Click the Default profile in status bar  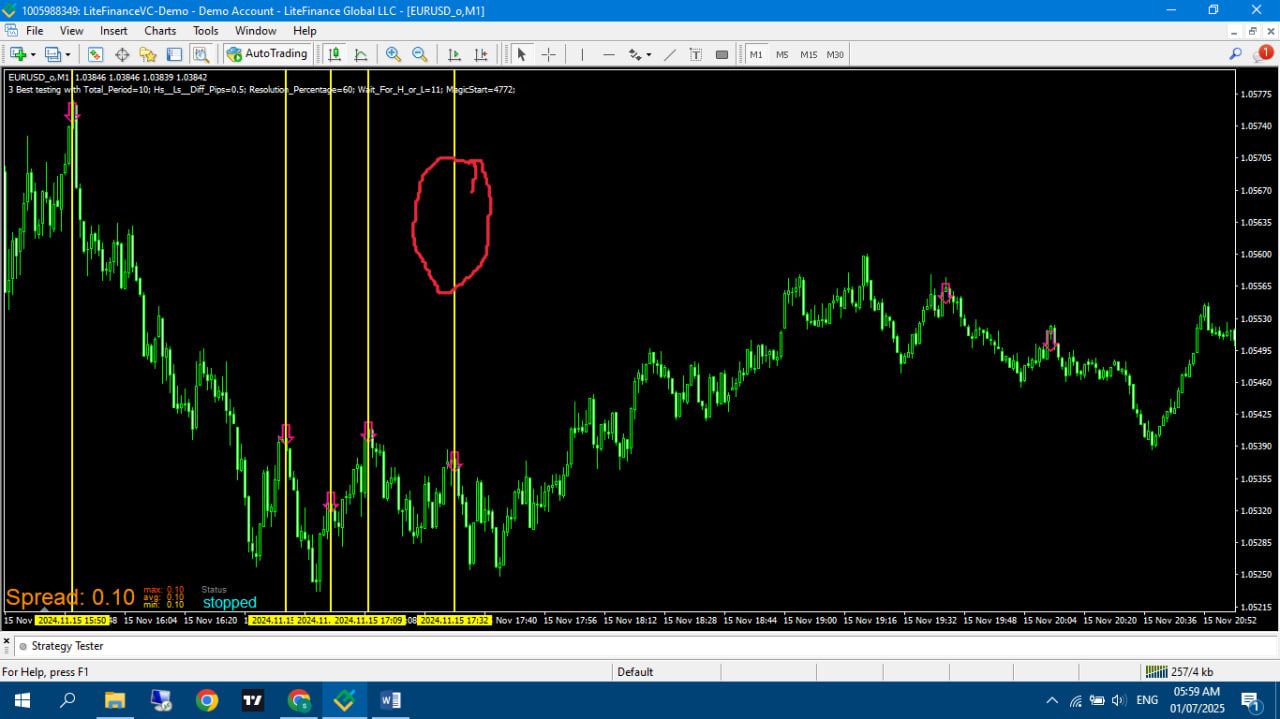(635, 672)
